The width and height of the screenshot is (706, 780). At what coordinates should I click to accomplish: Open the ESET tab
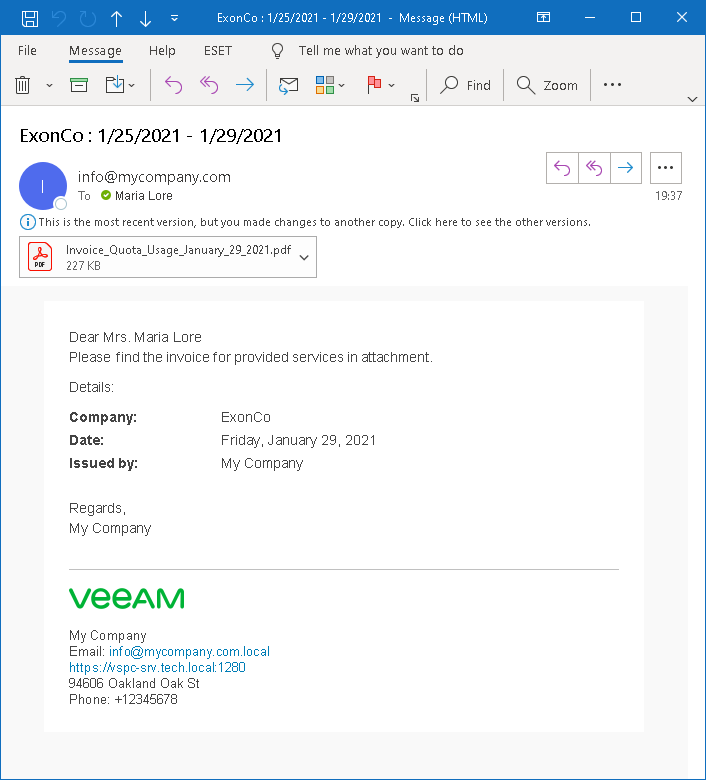tap(218, 51)
